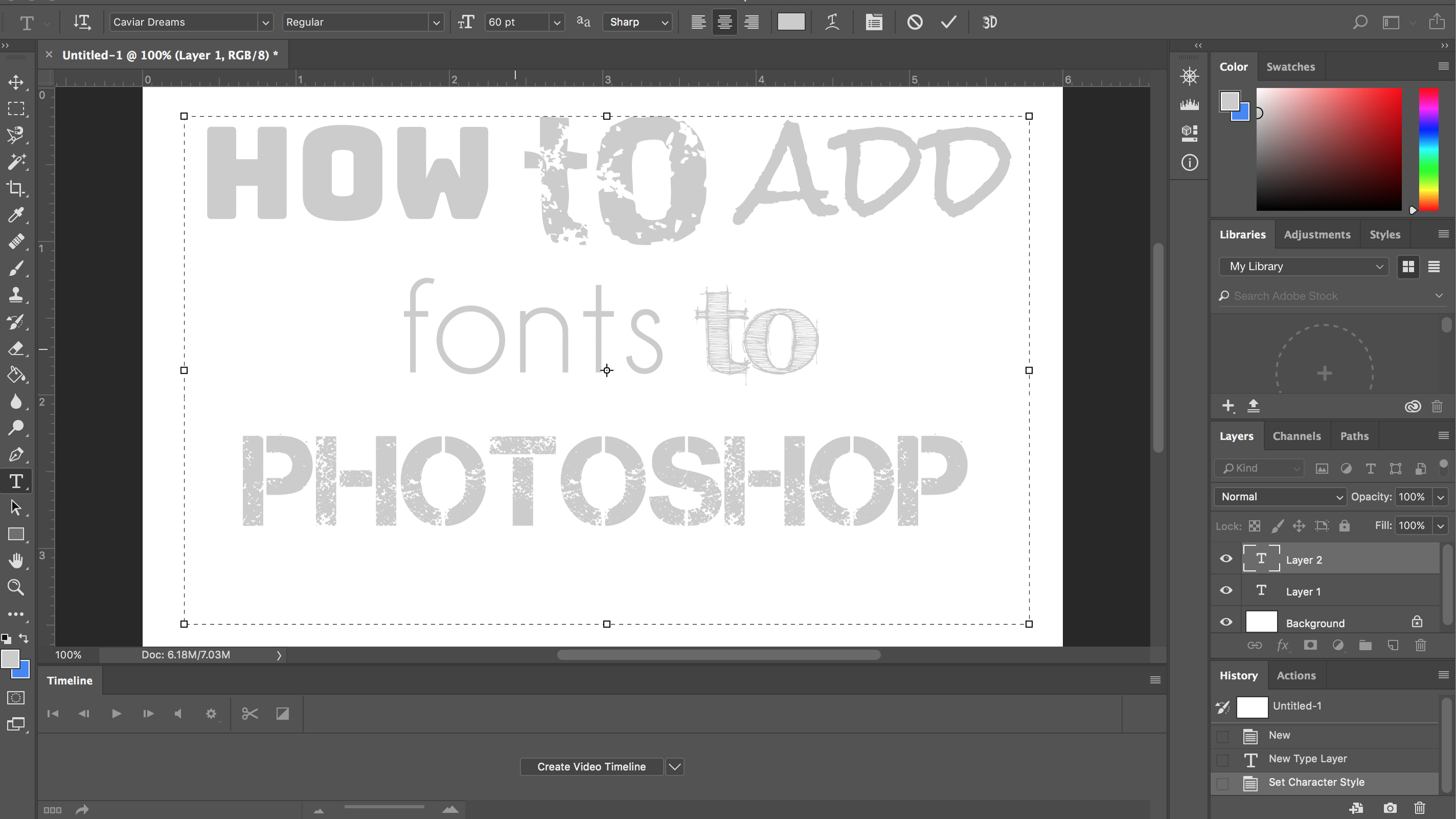Screen dimensions: 1456x819
Task: Click the Crop tool icon
Action: coord(15,188)
